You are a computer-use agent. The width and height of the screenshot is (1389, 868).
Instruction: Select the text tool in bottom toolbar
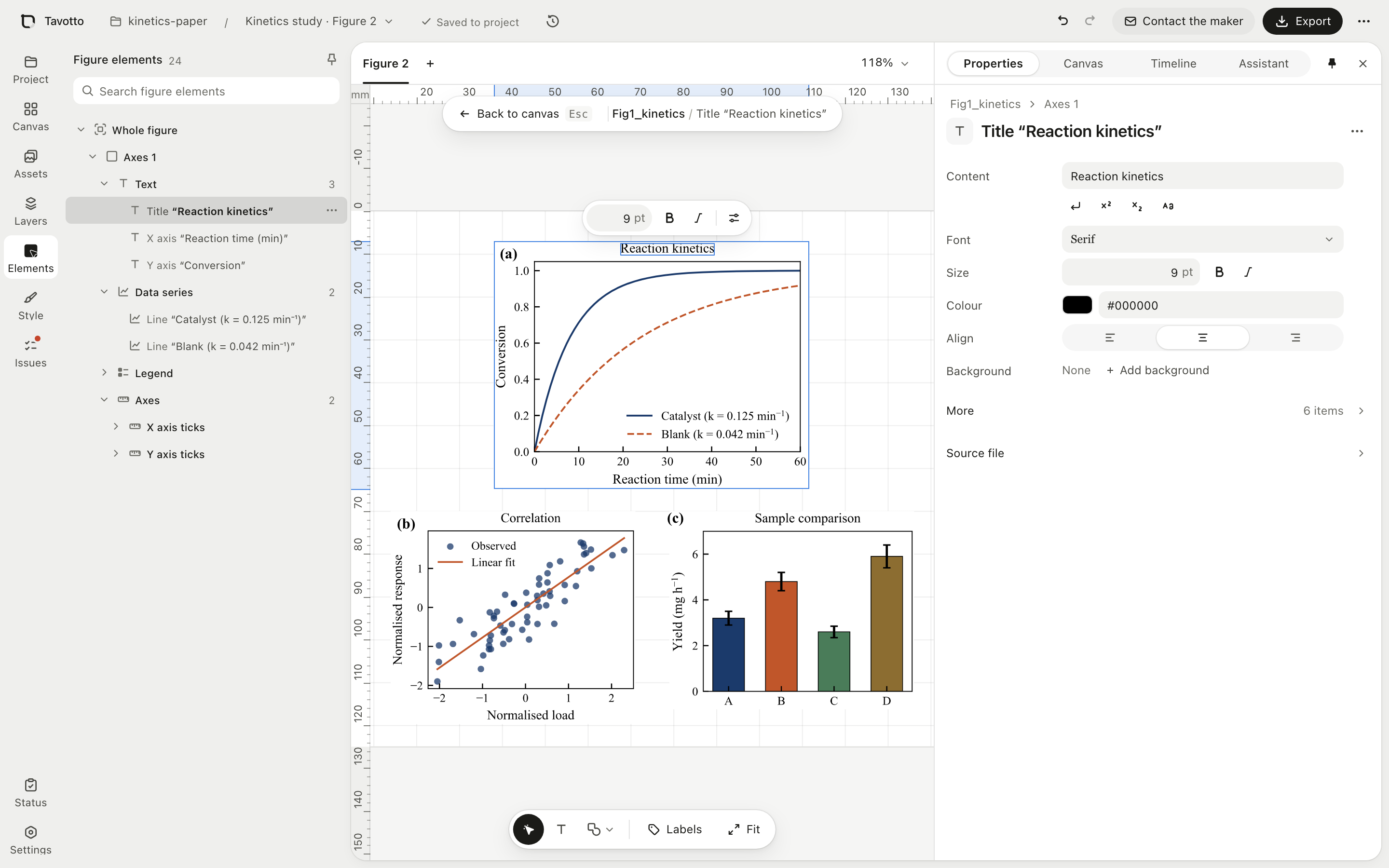[561, 829]
